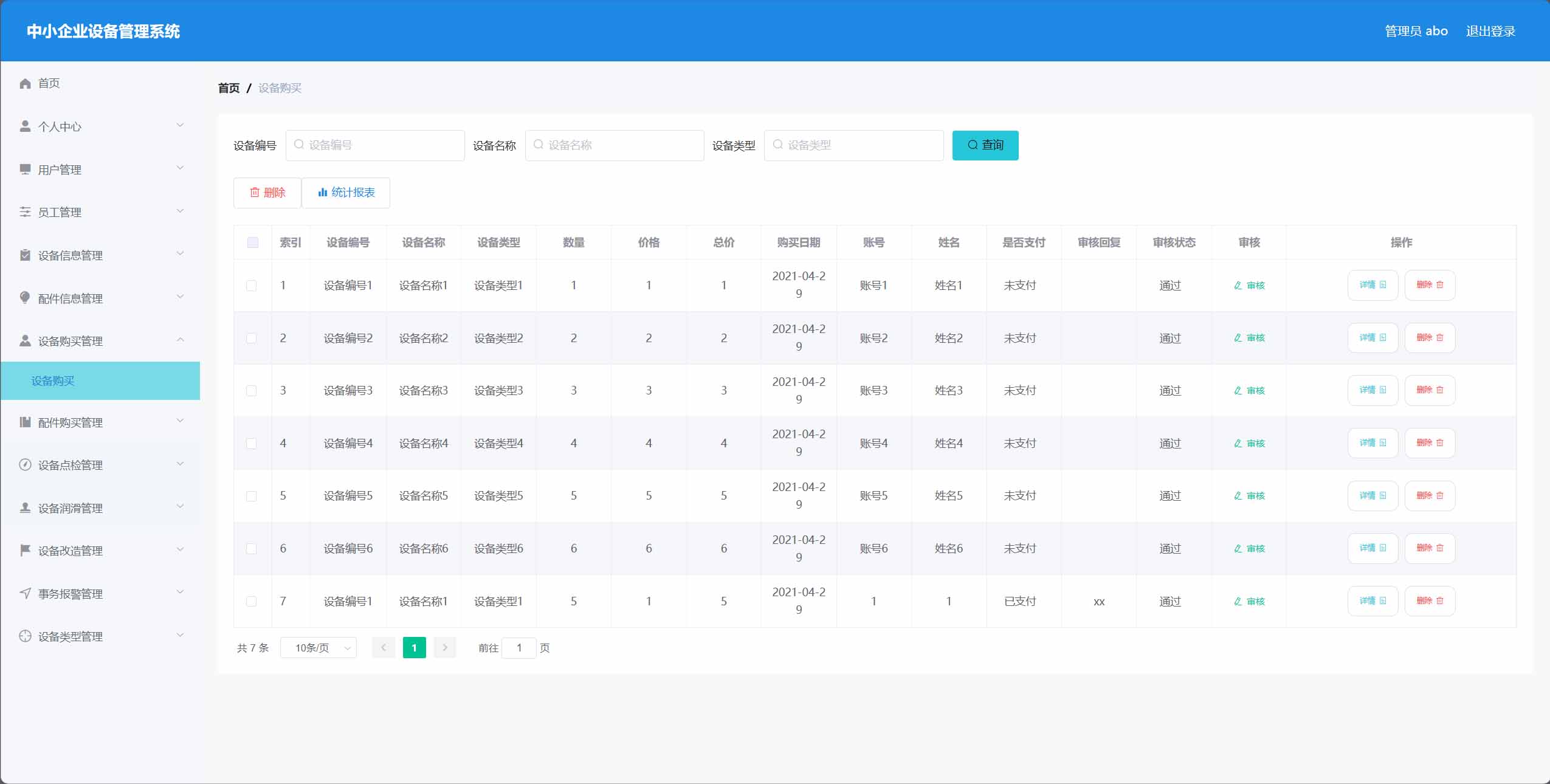
Task: Collapse the 设备购买管理 menu chevron
Action: coord(180,339)
